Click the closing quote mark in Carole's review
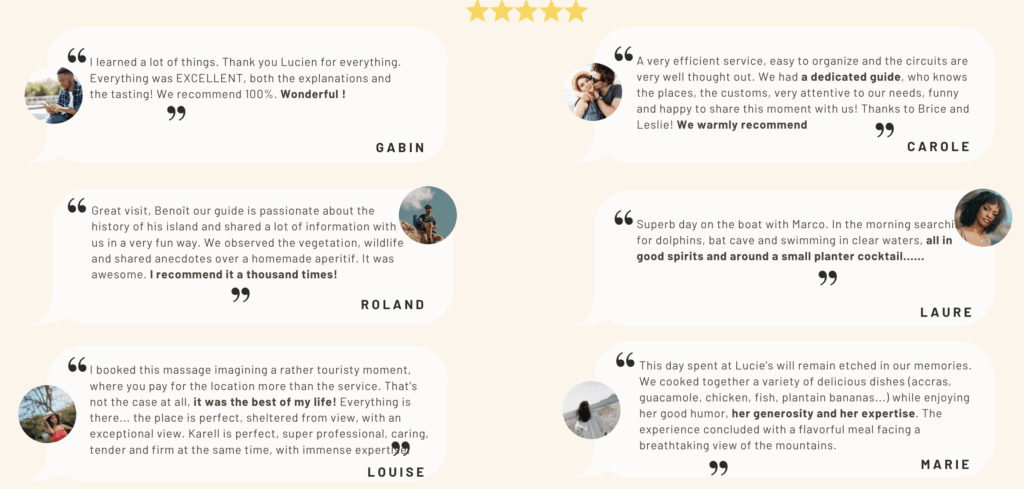 point(885,130)
